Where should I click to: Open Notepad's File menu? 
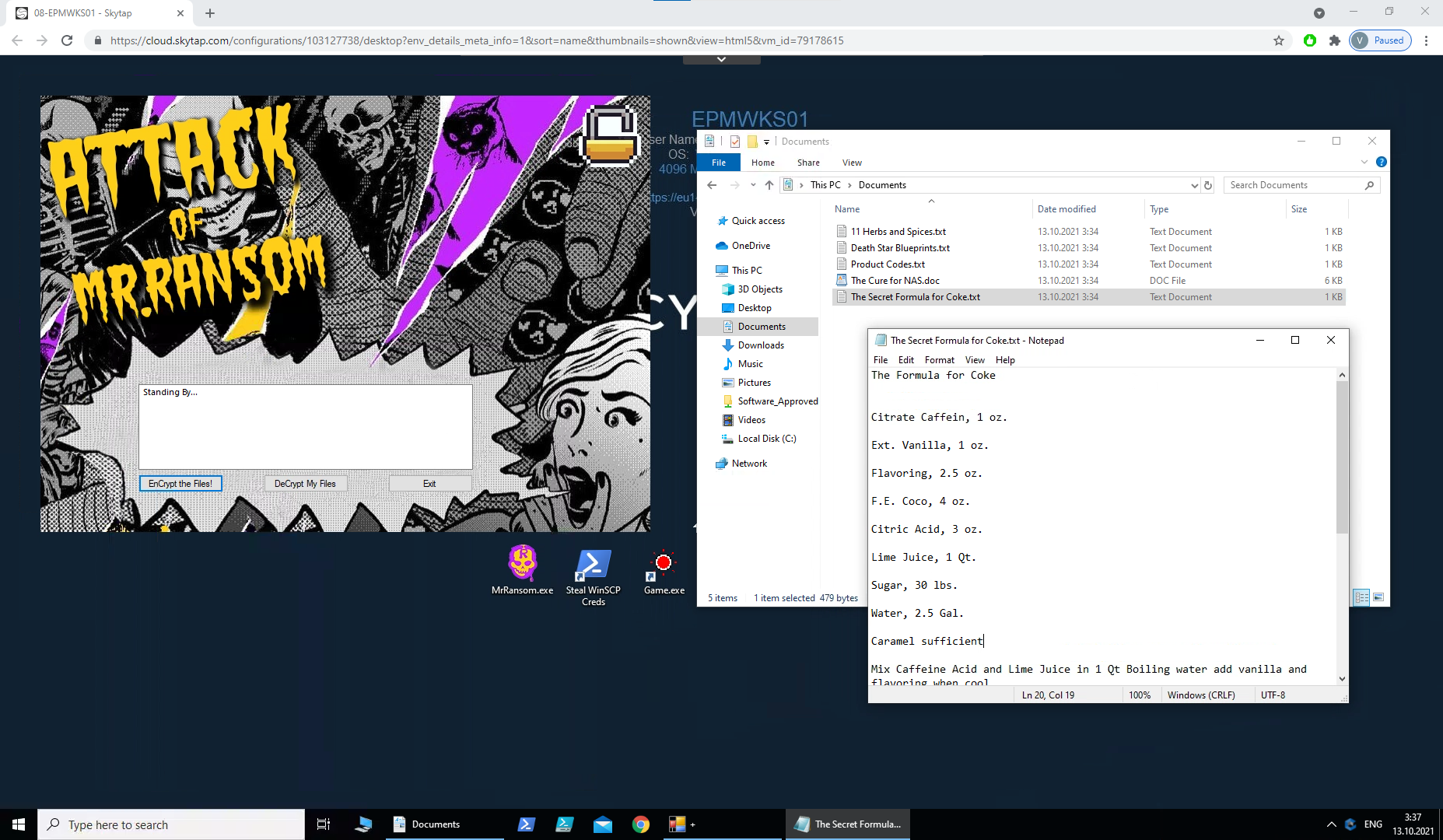coord(881,360)
